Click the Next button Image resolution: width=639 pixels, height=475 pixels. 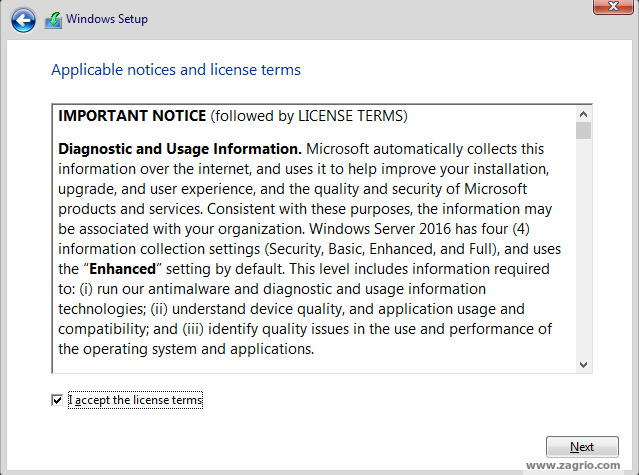[582, 447]
